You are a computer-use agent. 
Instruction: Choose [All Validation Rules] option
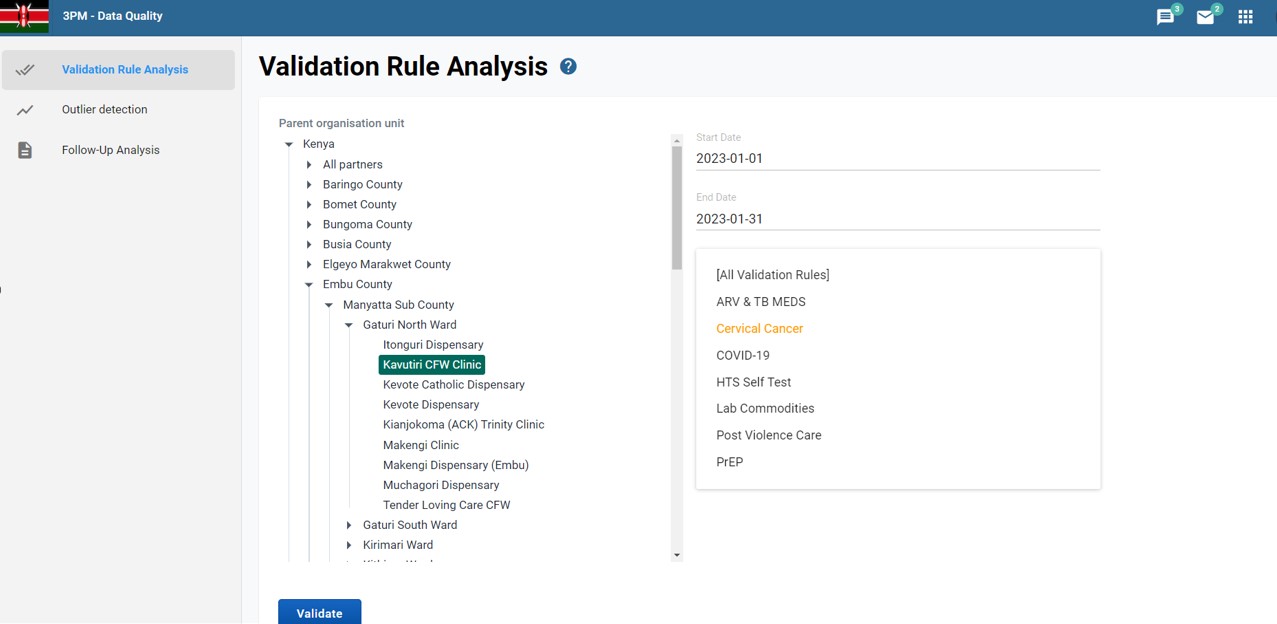[773, 275]
